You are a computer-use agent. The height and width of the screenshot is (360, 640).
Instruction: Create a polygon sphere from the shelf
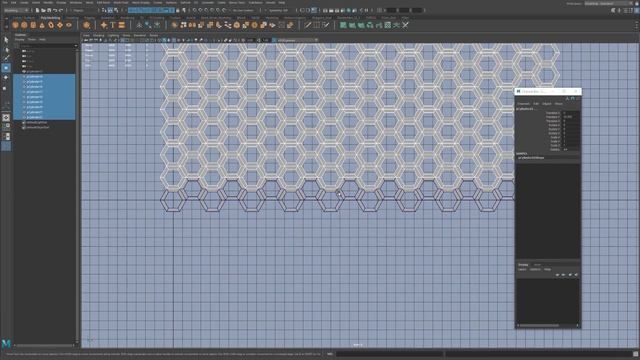pos(15,25)
